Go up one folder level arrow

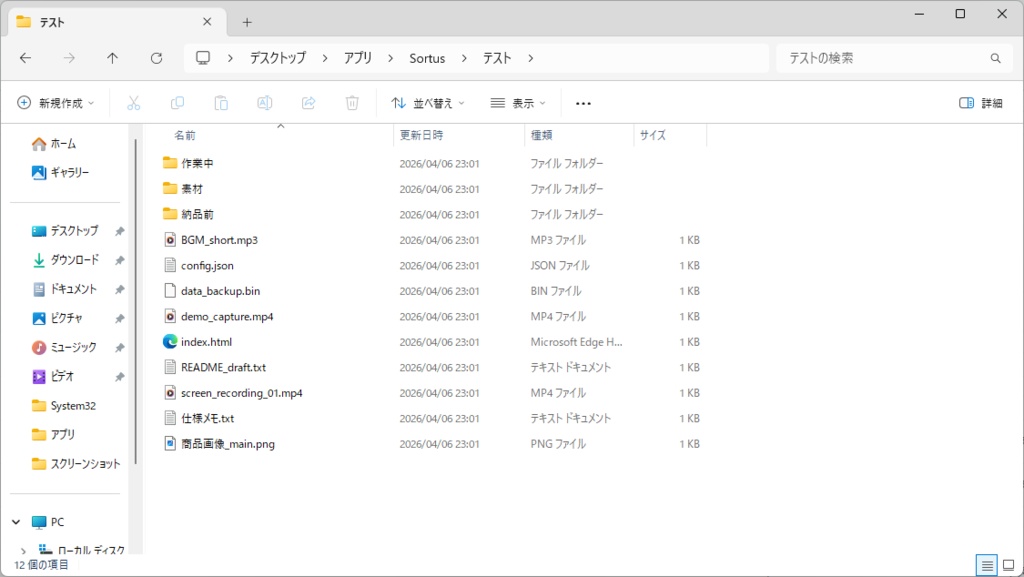pos(112,58)
